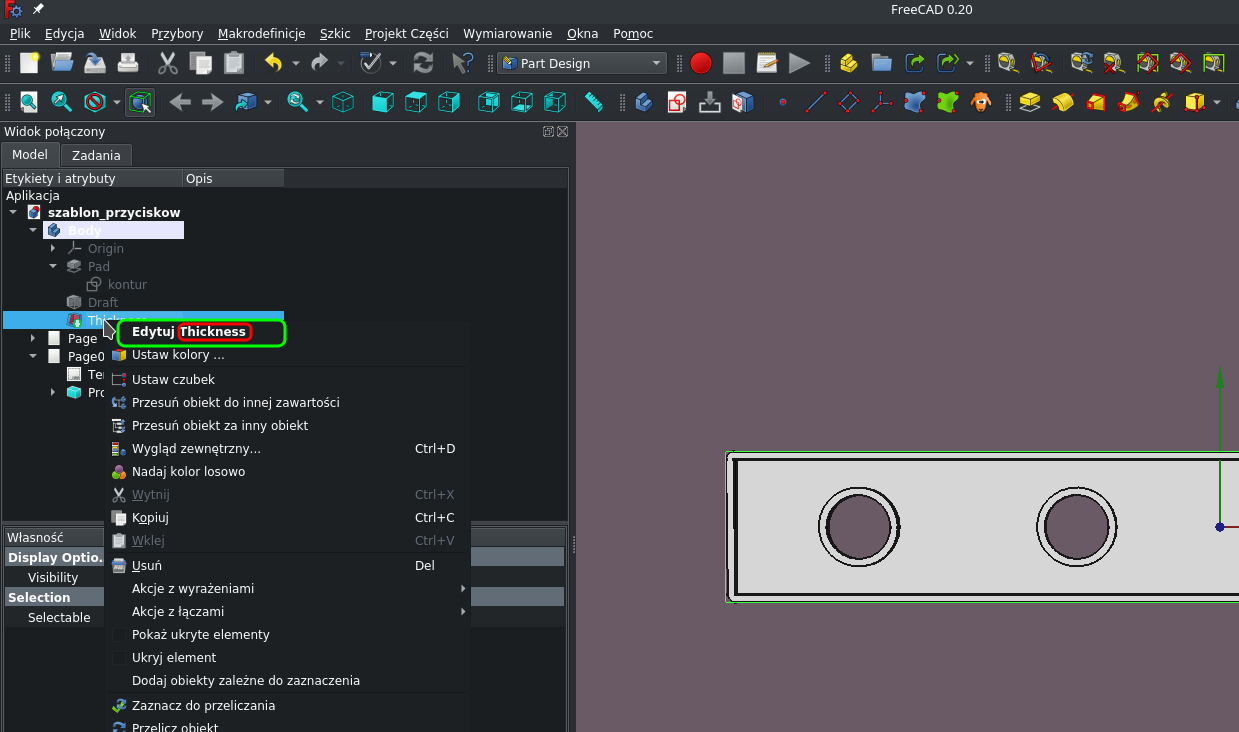
Task: Create a ShapeBinder with the sheep icon
Action: (x=983, y=101)
